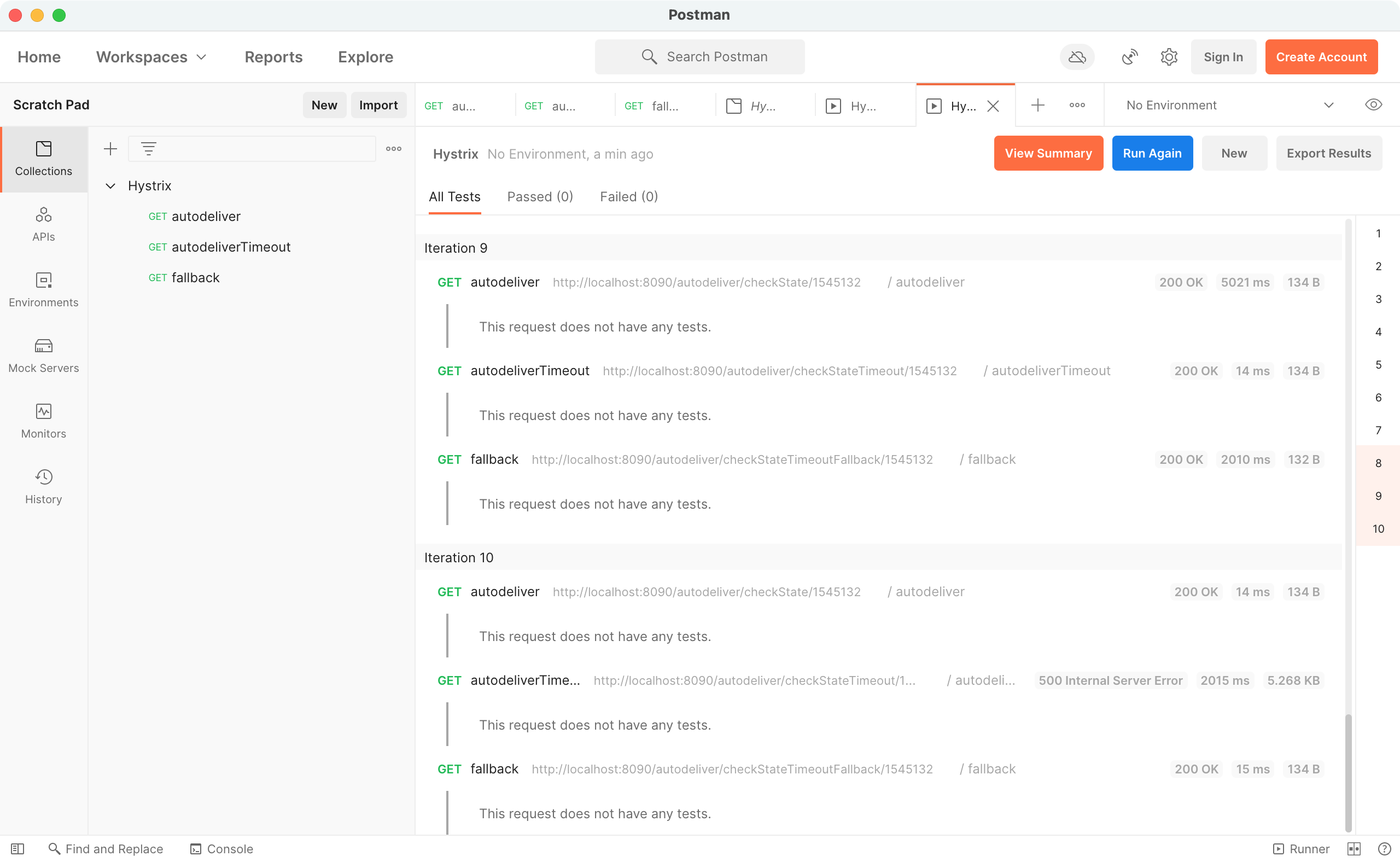Select the autodeliverTimeout request in collection

(230, 247)
